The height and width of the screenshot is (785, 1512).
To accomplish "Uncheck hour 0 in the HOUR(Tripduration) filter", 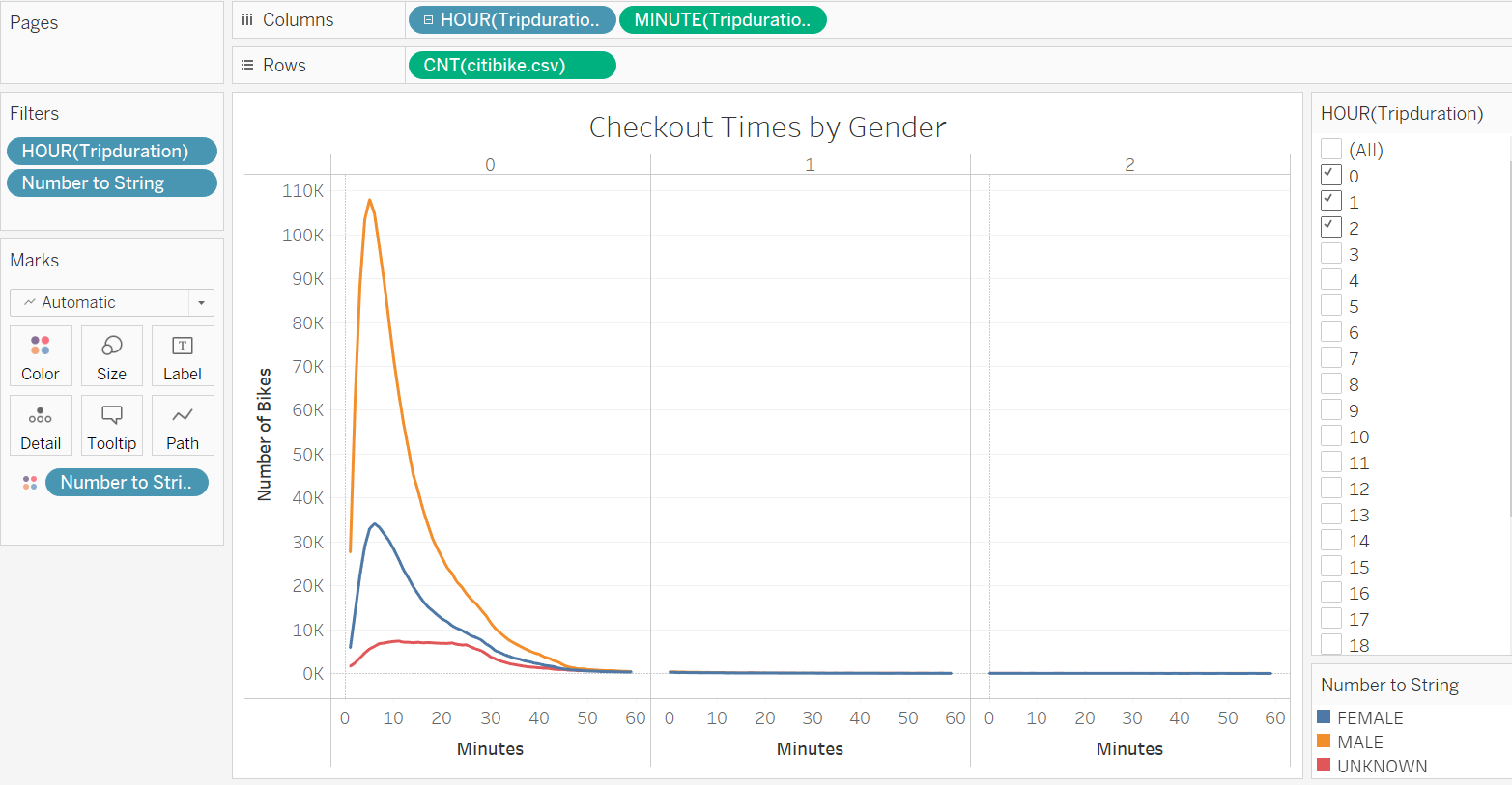I will [1330, 175].
